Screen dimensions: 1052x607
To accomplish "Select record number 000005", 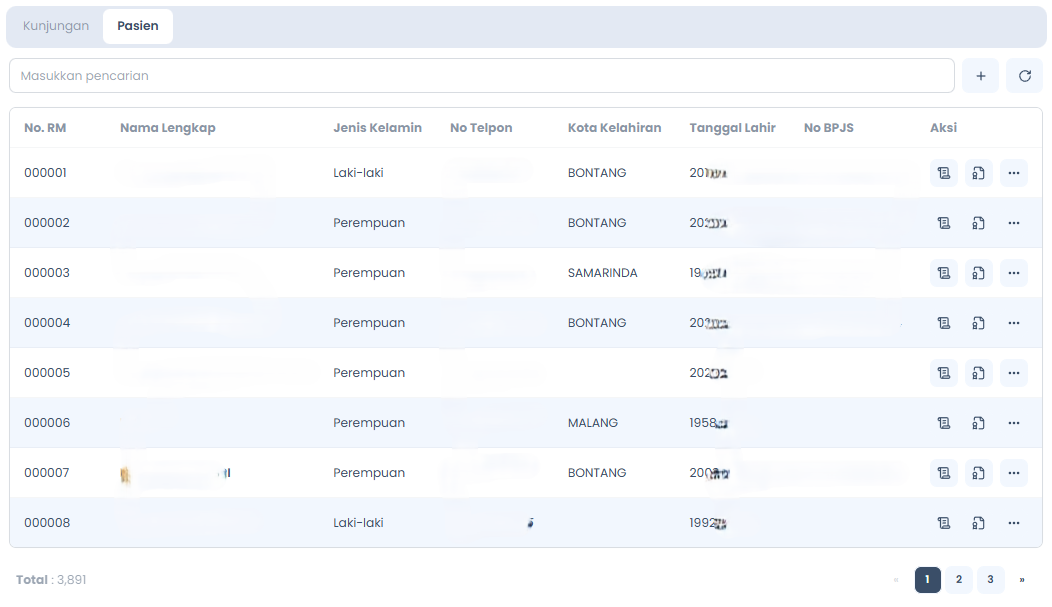I will point(47,373).
